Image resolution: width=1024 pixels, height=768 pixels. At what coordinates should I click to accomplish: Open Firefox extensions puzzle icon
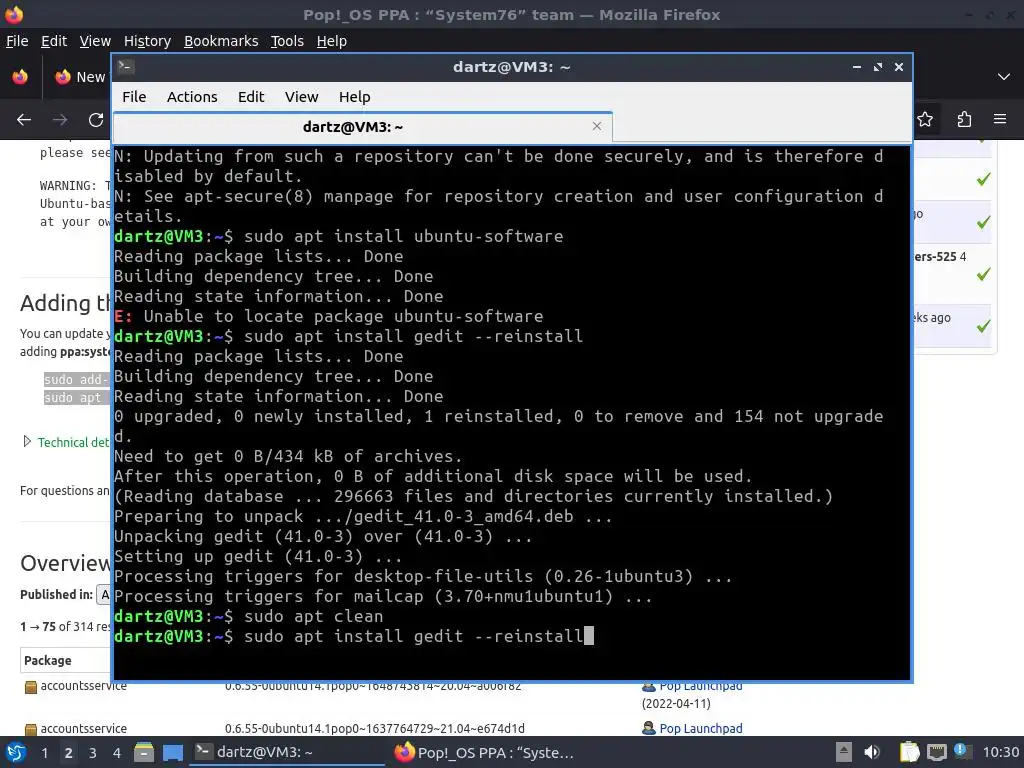point(964,120)
